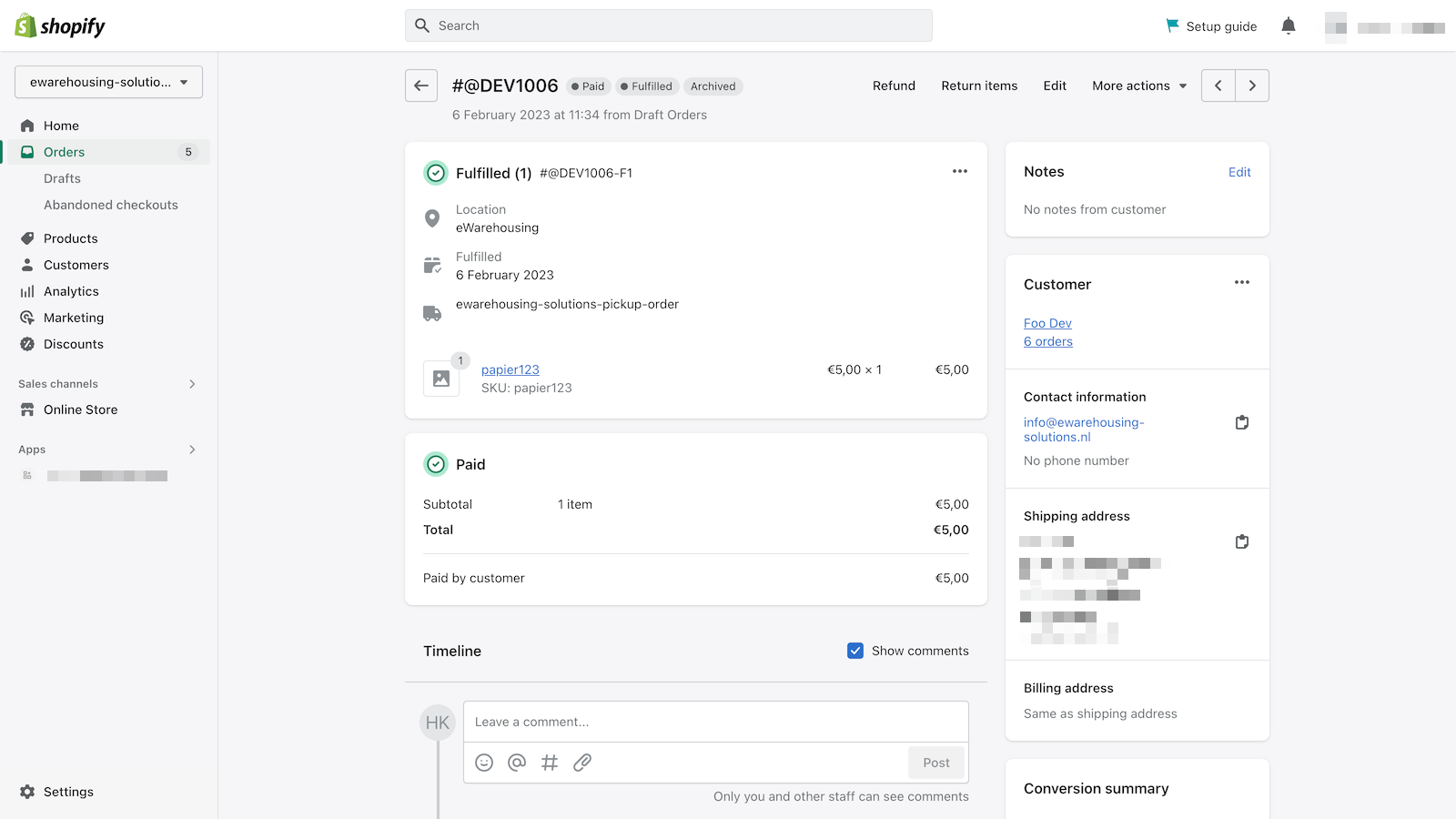
Task: Click the Shopify logo
Action: [60, 25]
